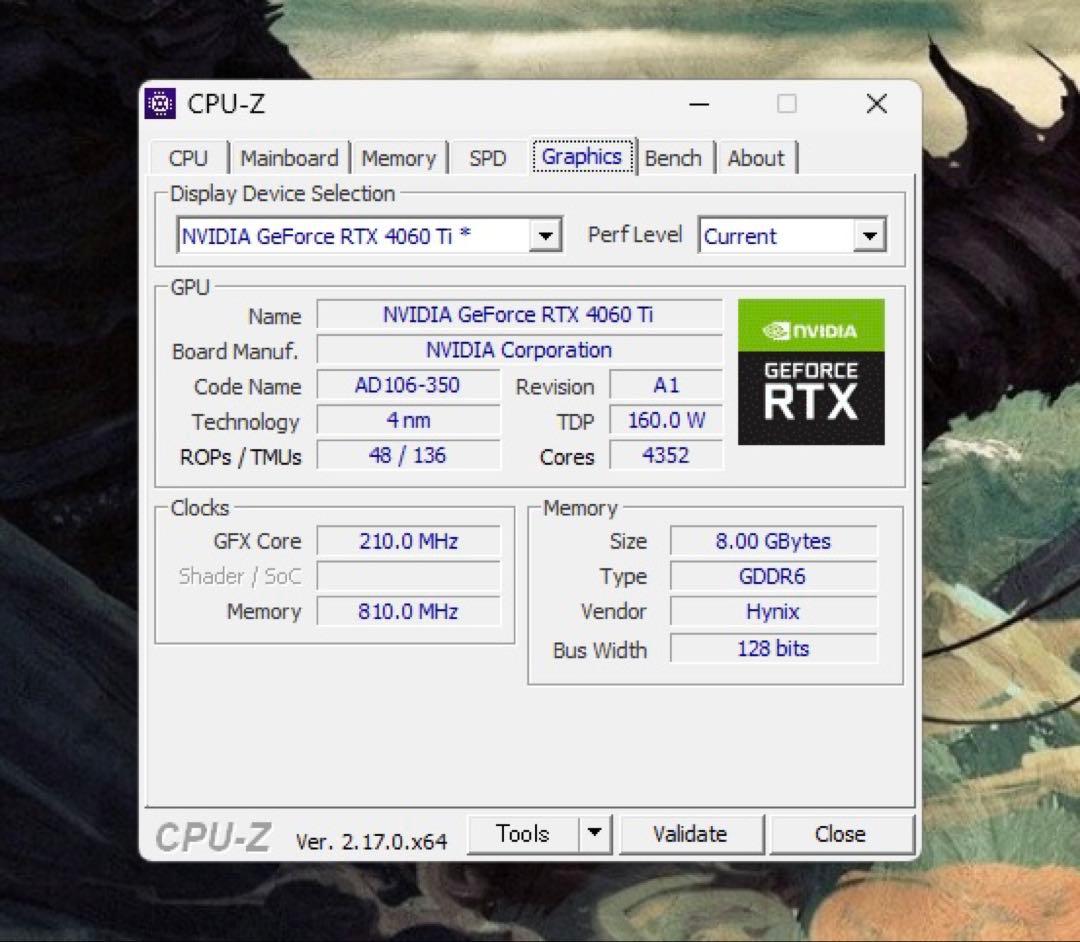Click the Board Manuf. label
Viewport: 1080px width, 942px height.
pyautogui.click(x=236, y=352)
